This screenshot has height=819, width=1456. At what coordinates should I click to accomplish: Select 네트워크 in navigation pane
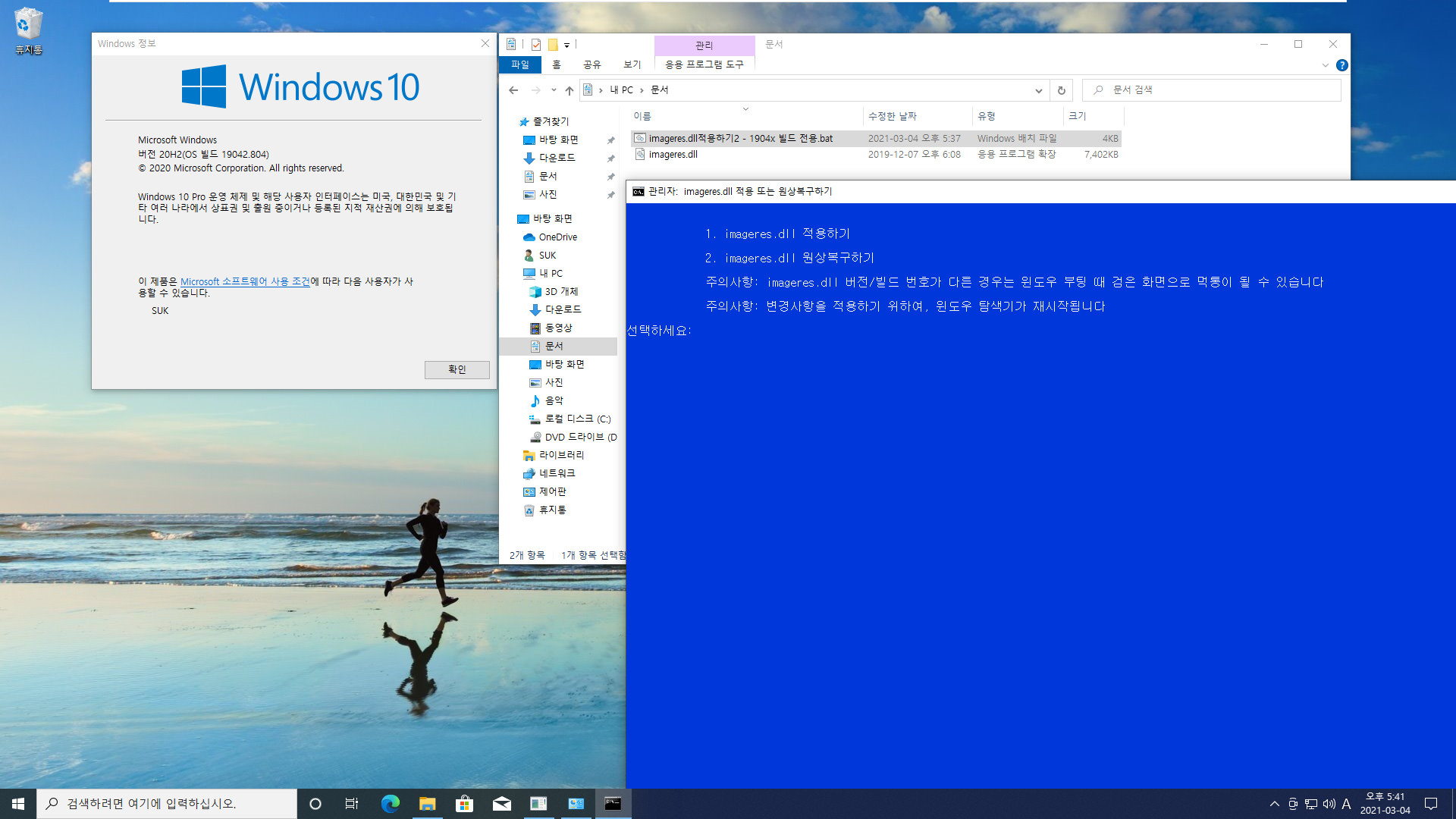[557, 474]
